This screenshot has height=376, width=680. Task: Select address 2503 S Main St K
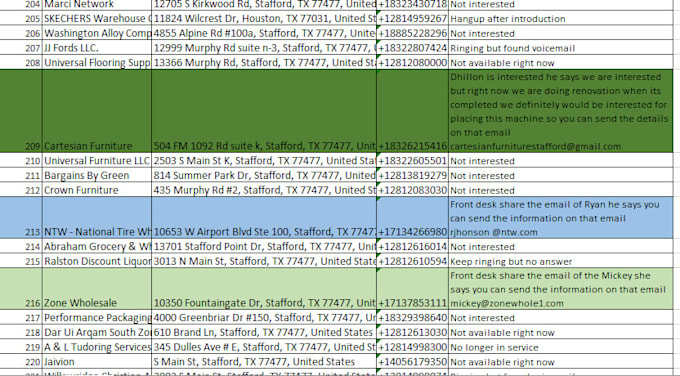click(x=264, y=160)
